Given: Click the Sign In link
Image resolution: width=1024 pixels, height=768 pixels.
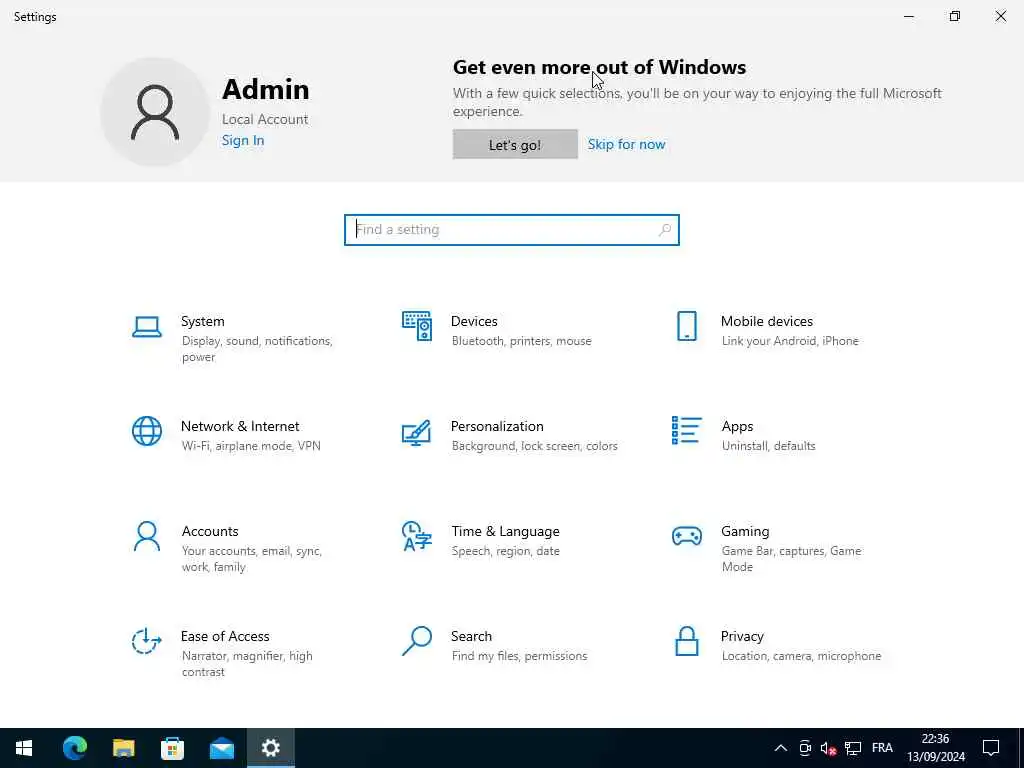Looking at the screenshot, I should point(243,140).
